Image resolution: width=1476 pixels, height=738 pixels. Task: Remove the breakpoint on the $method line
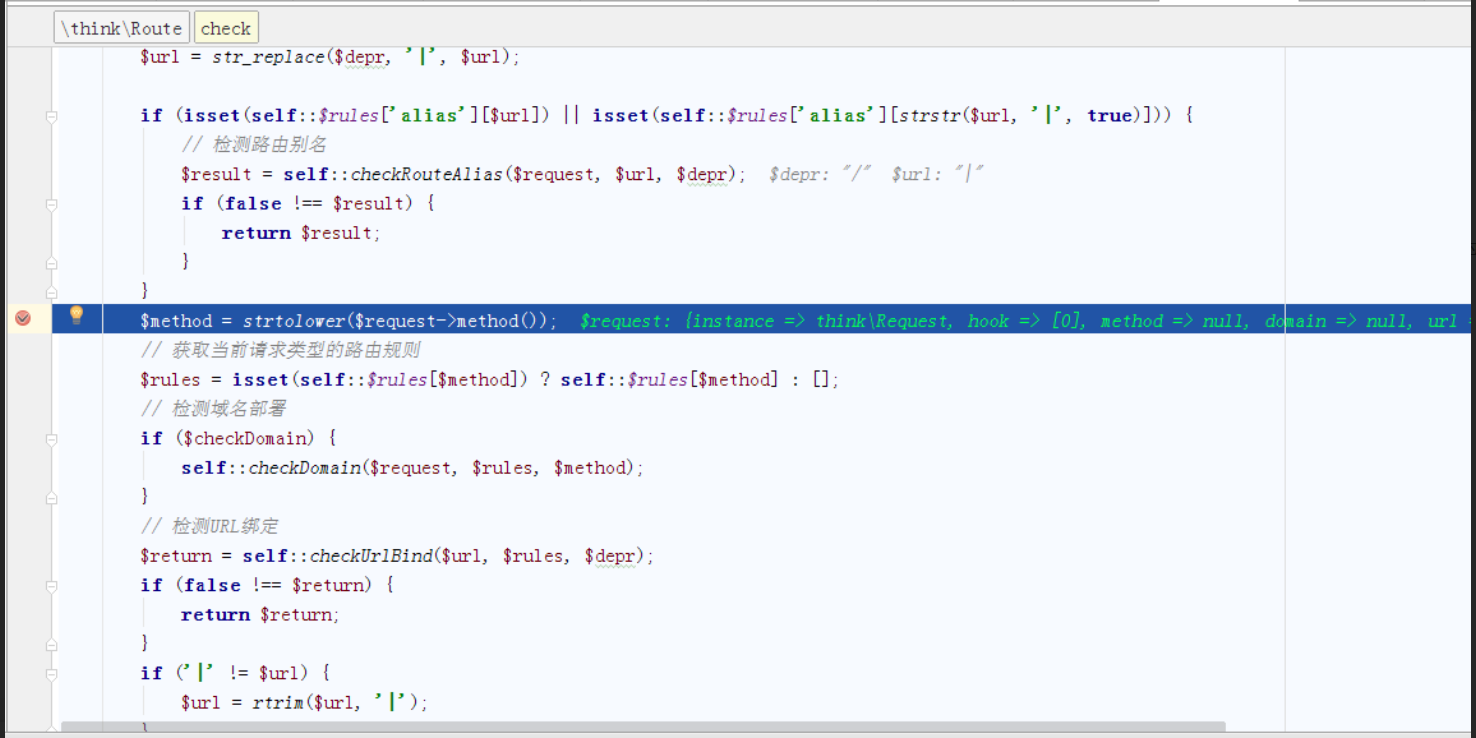click(x=23, y=319)
